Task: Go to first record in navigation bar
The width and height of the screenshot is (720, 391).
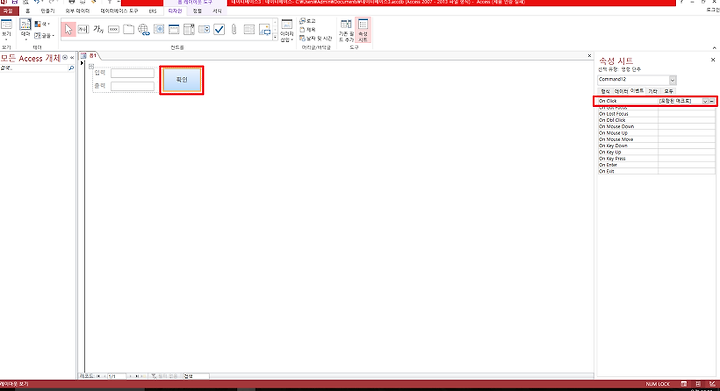Action: (98, 376)
